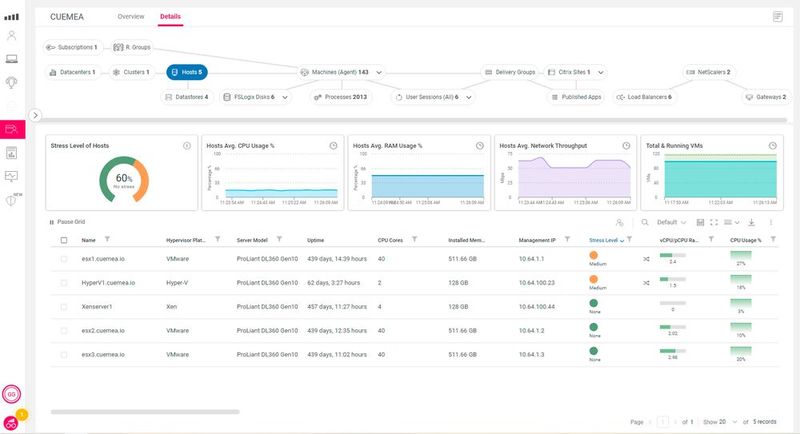
Task: Click the Datastores 4 topology node
Action: pos(187,97)
